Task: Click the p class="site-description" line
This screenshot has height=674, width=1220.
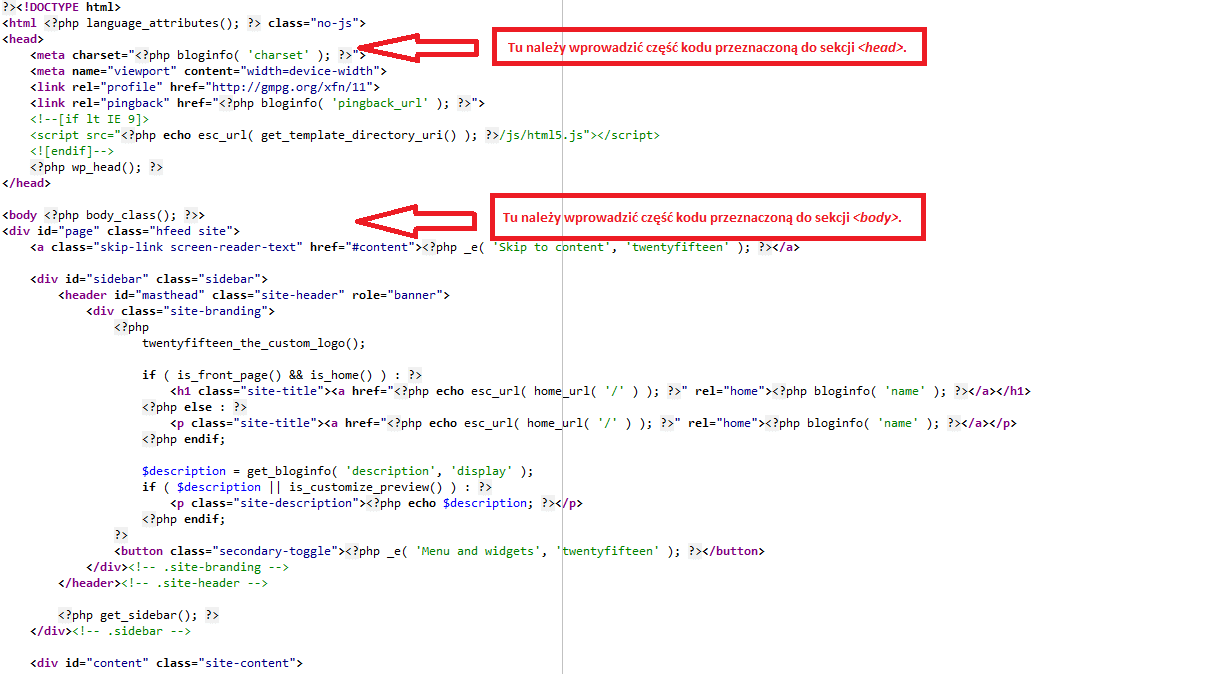Action: pyautogui.click(x=376, y=503)
